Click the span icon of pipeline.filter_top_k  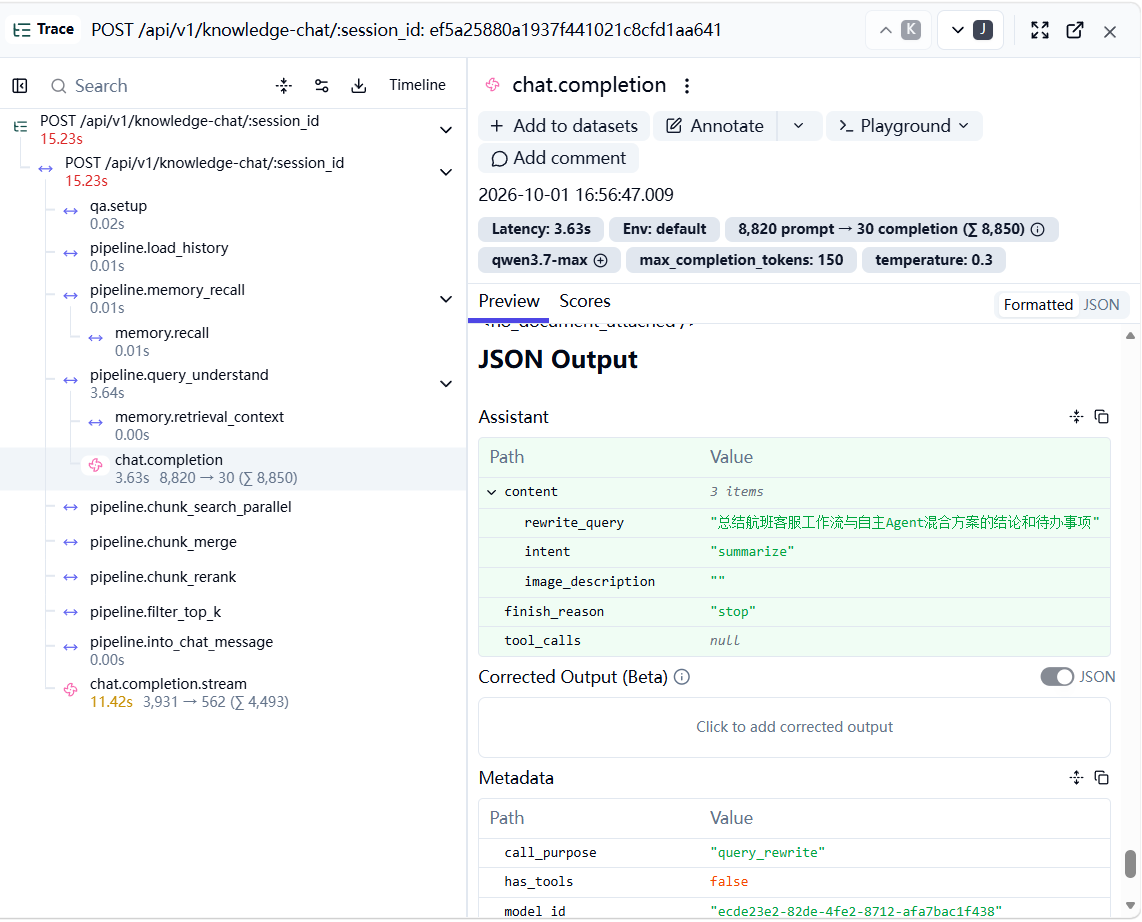(x=71, y=612)
